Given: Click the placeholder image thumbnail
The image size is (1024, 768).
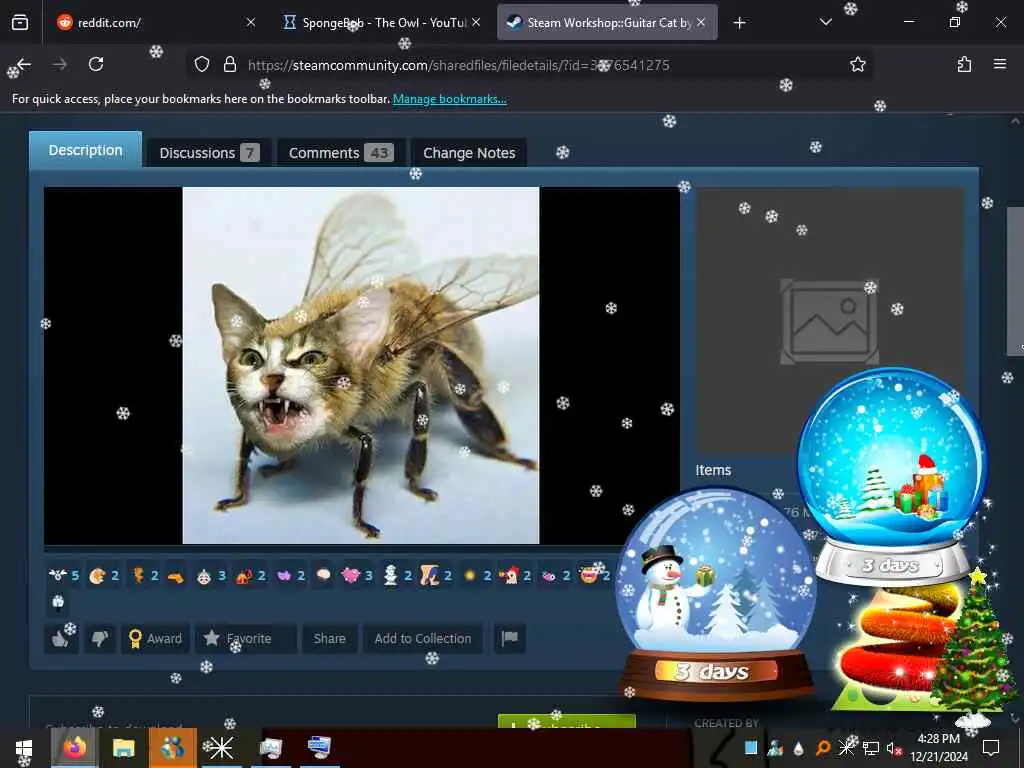Looking at the screenshot, I should [x=829, y=322].
